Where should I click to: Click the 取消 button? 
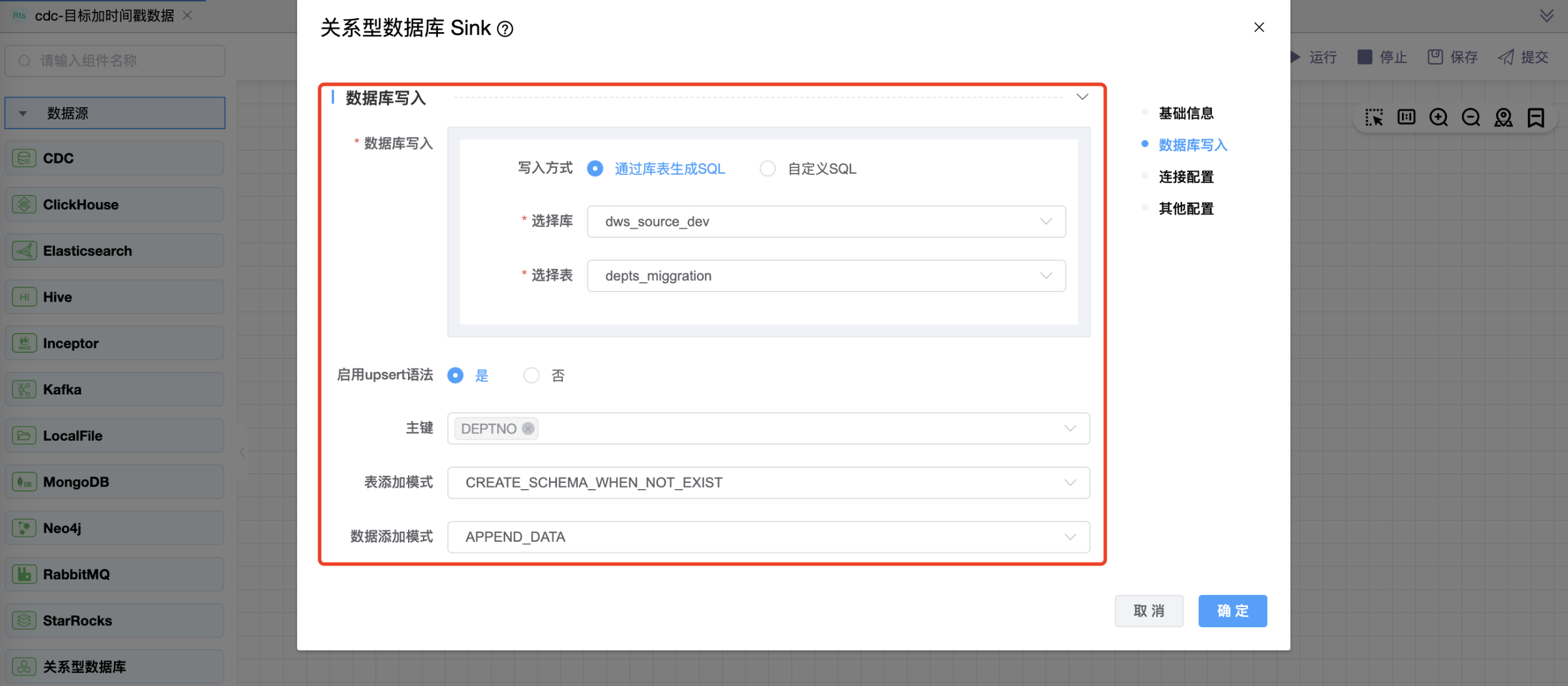(x=1149, y=611)
